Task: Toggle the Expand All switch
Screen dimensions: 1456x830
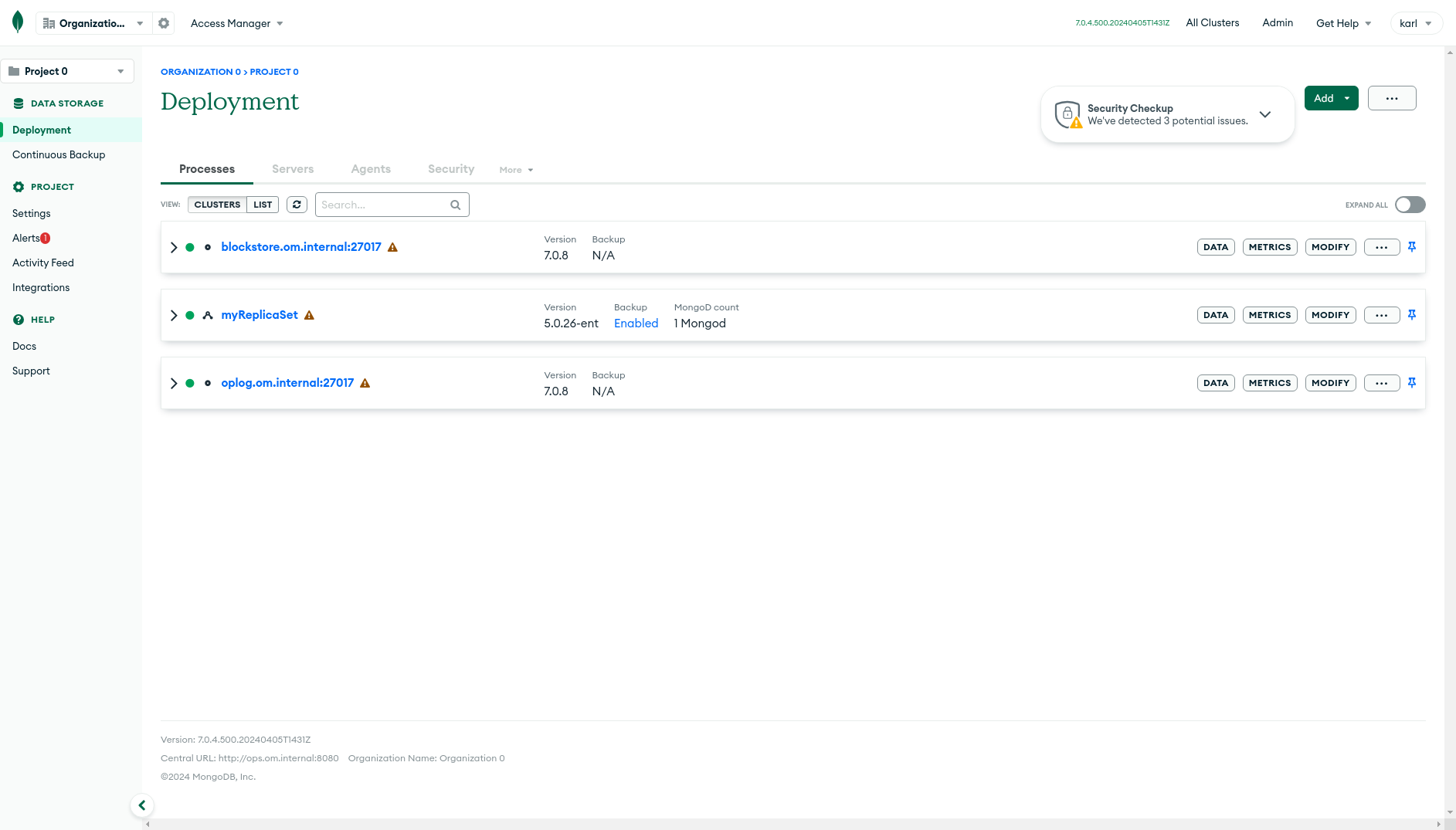Action: [x=1410, y=205]
